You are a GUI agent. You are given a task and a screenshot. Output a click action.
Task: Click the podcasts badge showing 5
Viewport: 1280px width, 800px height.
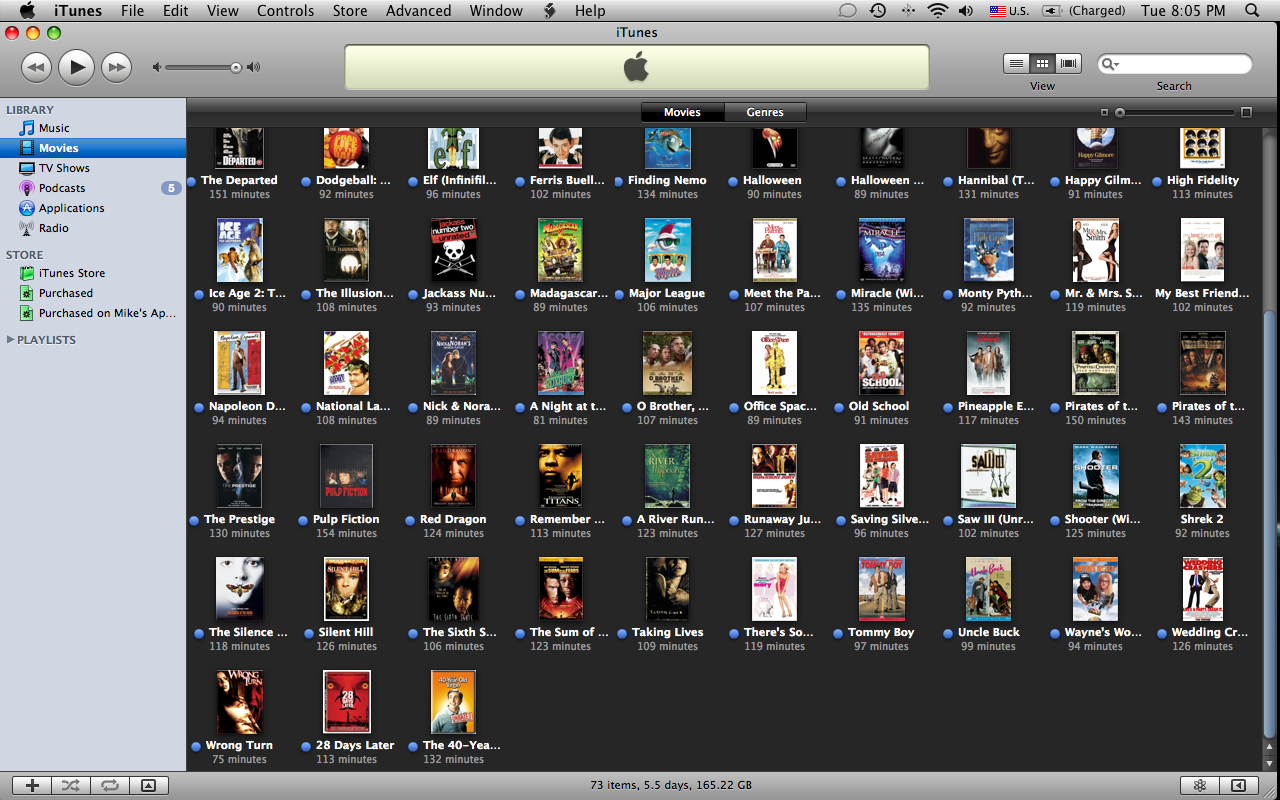[x=171, y=188]
